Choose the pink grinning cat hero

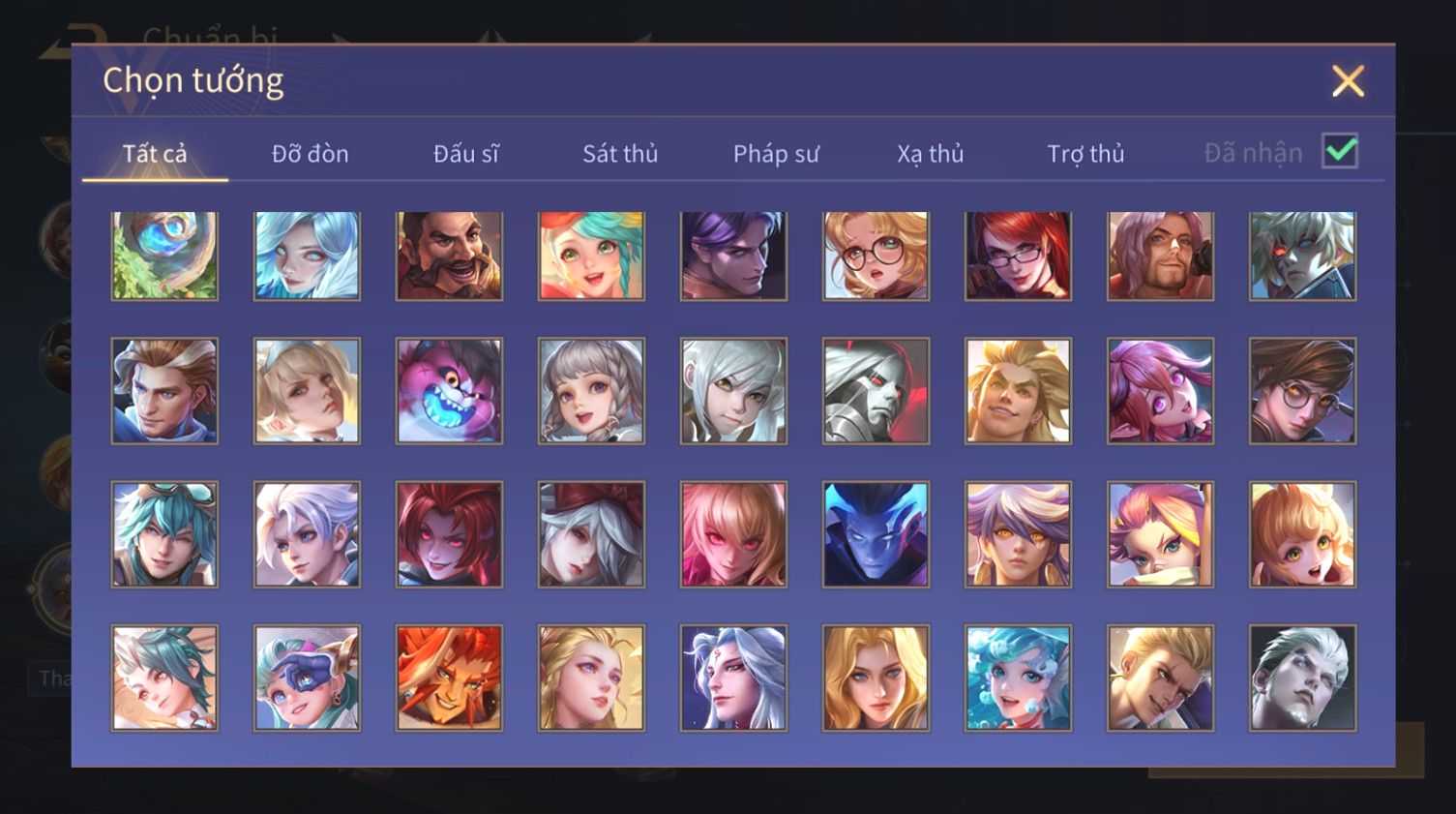tap(449, 391)
